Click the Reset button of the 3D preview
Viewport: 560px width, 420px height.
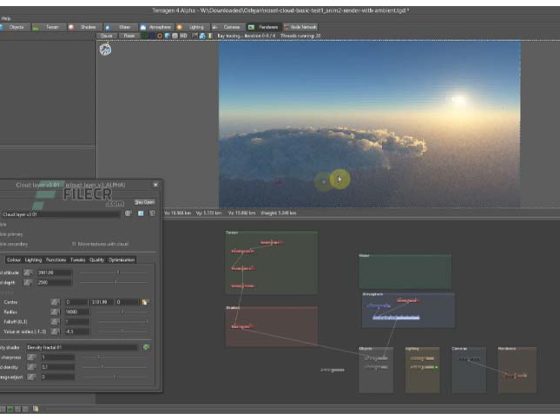[129, 36]
